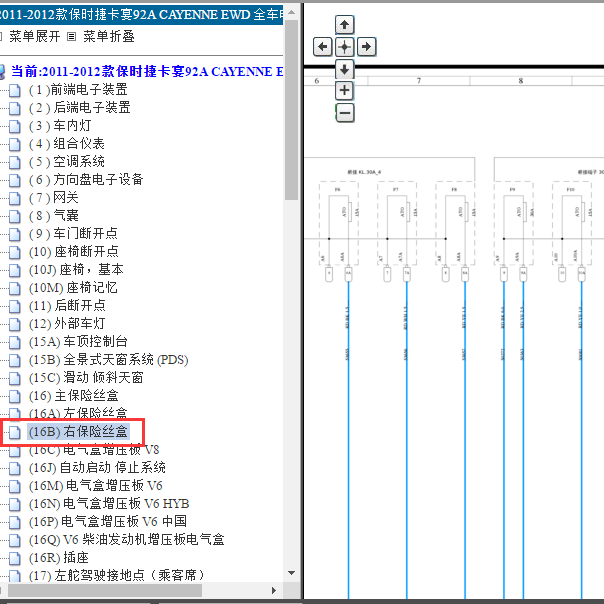The width and height of the screenshot is (604, 604).
Task: Select (10M) 座椅记忆
Action: 73,288
